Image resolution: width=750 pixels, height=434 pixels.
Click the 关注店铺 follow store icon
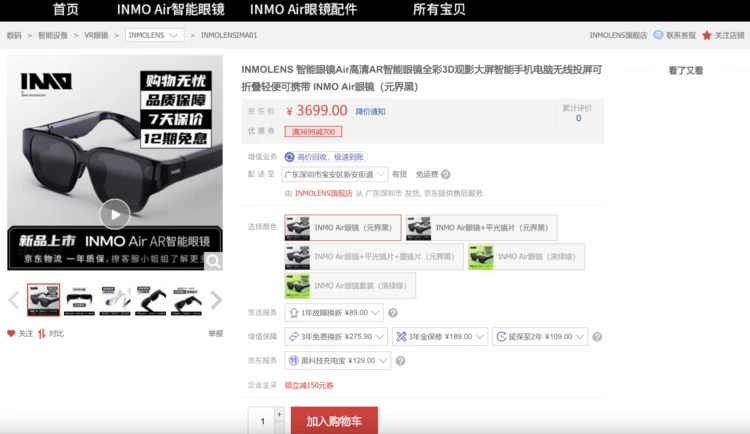pyautogui.click(x=707, y=35)
